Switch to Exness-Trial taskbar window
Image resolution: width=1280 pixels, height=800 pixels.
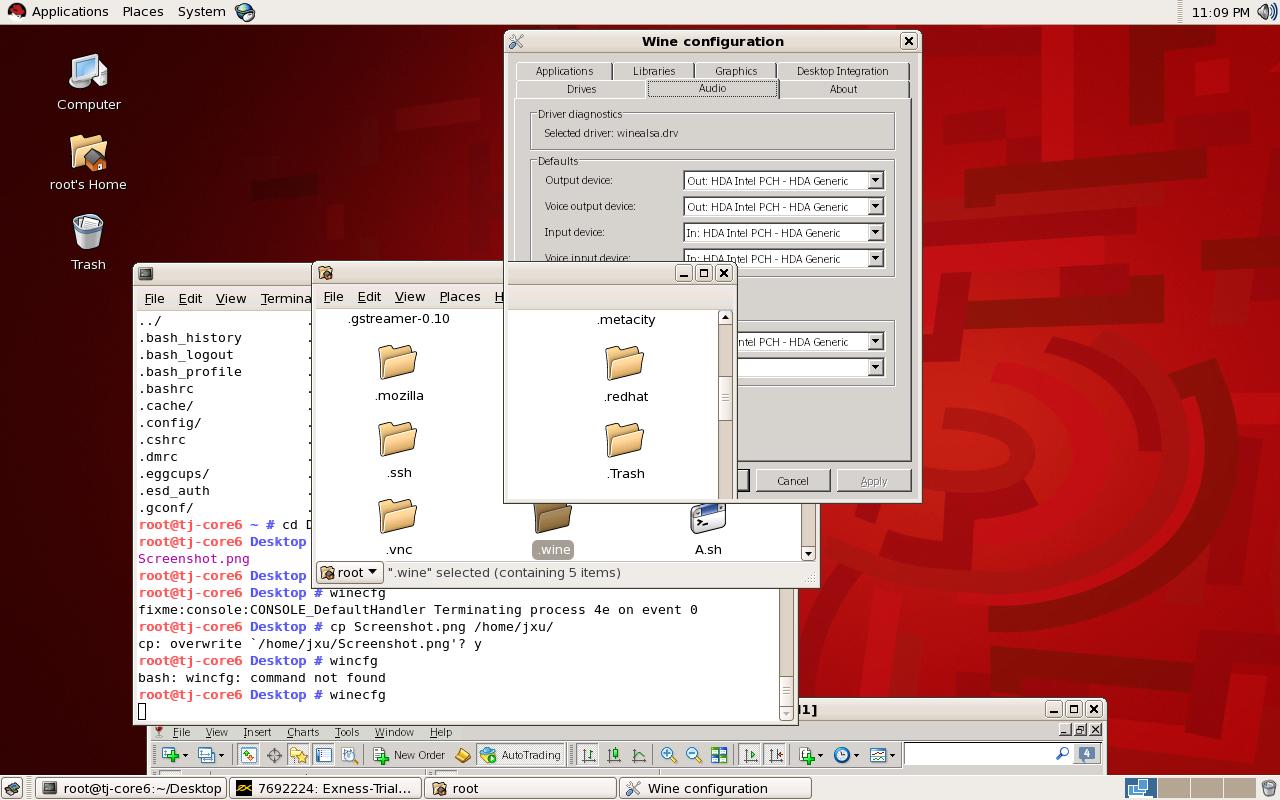(326, 788)
